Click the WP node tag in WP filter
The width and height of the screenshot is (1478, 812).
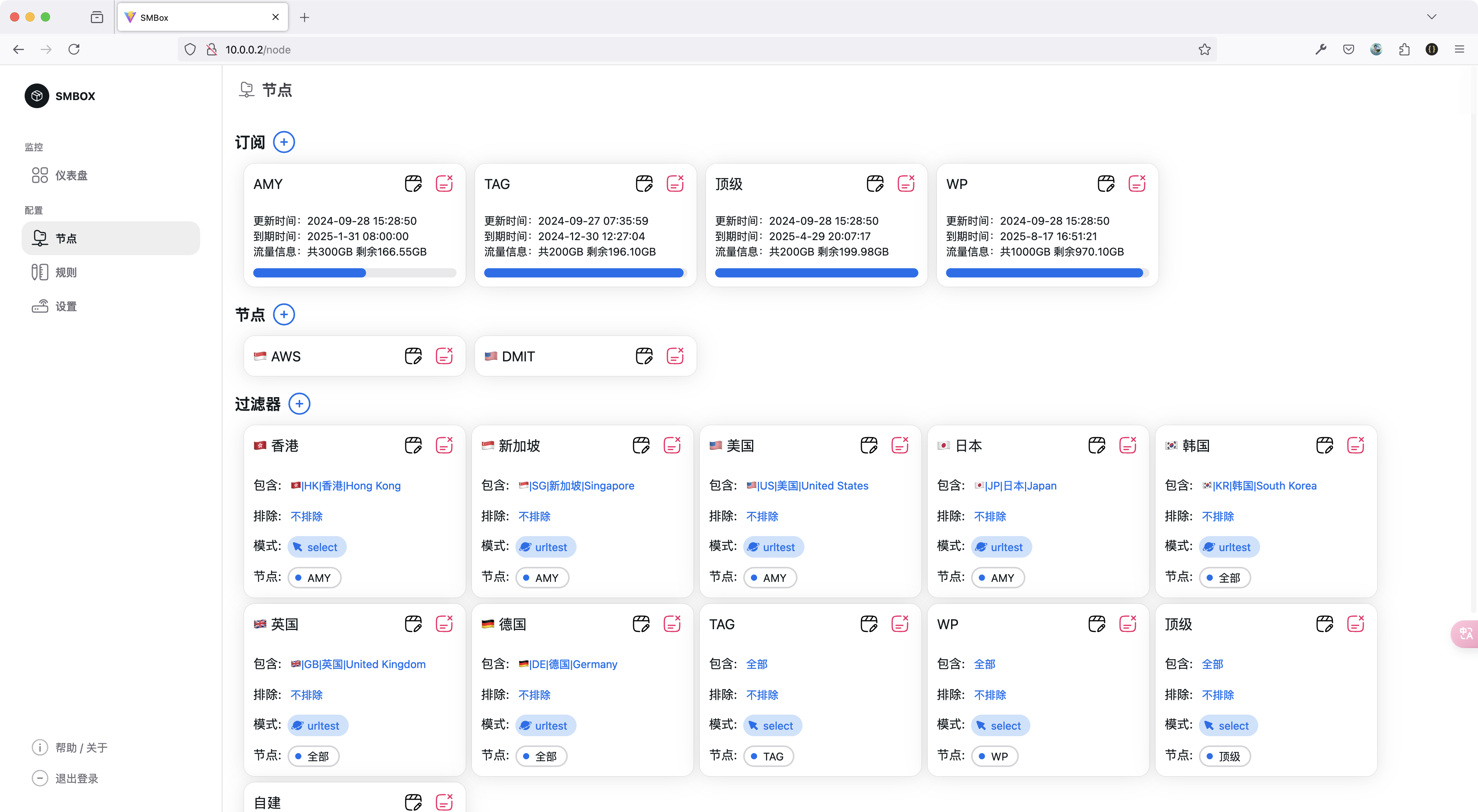click(x=994, y=756)
